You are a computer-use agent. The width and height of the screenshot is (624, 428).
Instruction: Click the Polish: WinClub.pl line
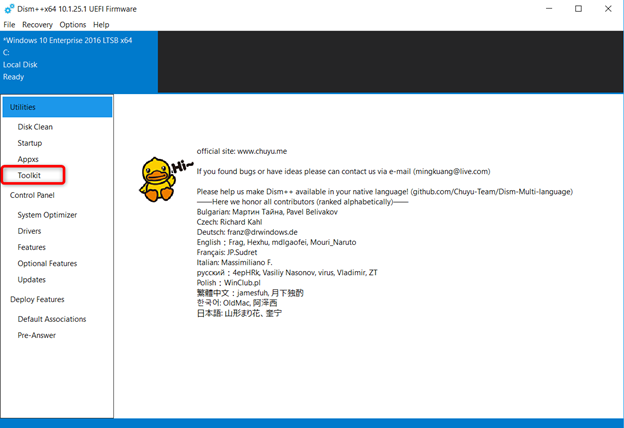229,283
